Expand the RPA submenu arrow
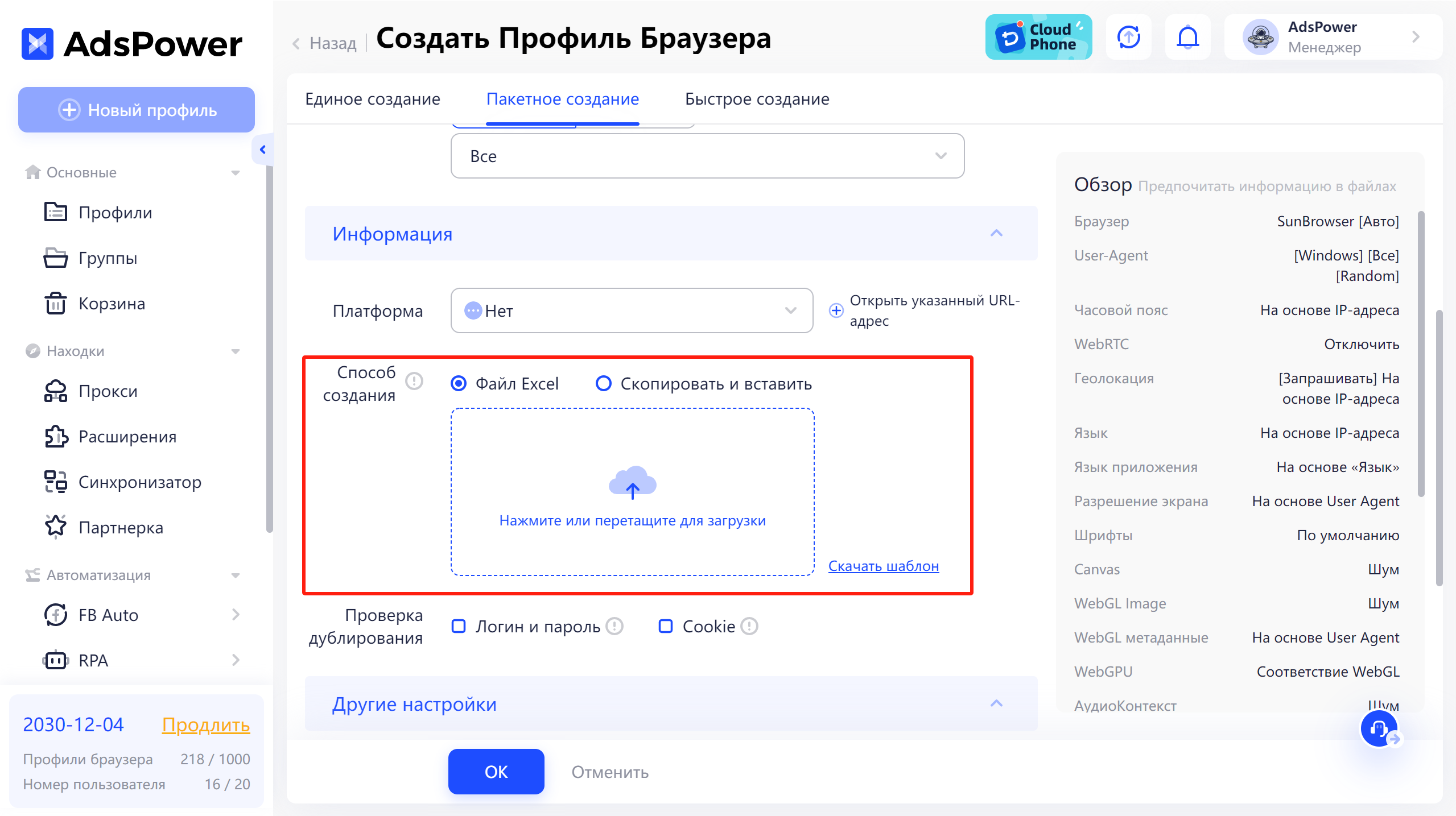This screenshot has height=816, width=1456. pos(236,660)
